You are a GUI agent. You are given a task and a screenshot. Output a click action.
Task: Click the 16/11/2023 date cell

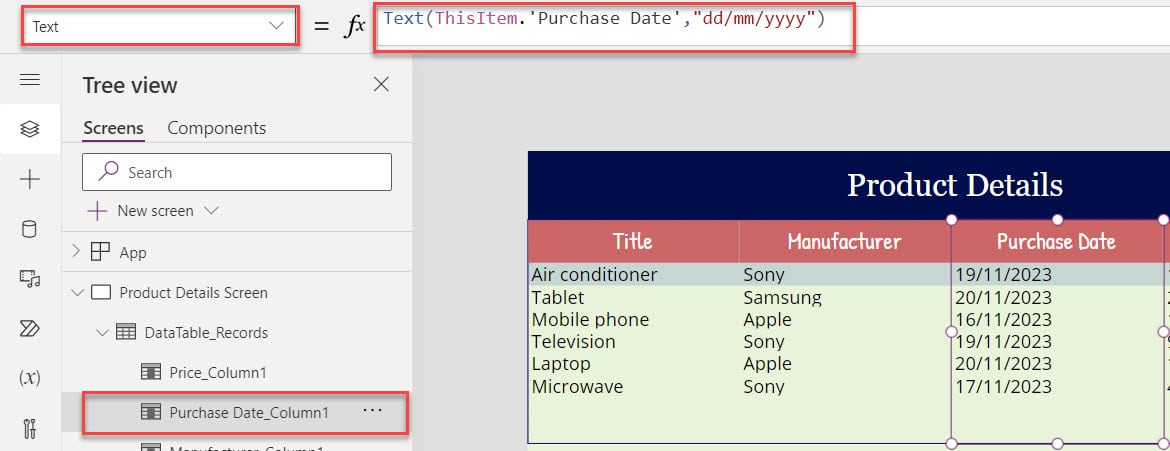point(1003,320)
